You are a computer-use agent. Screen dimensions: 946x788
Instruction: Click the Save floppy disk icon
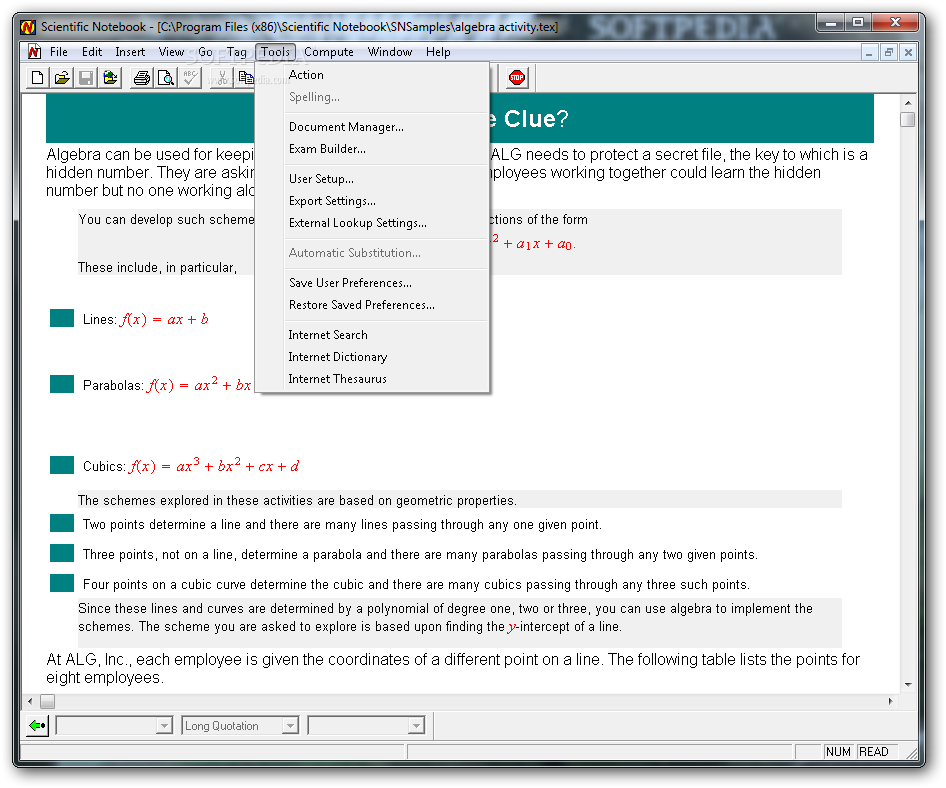86,78
